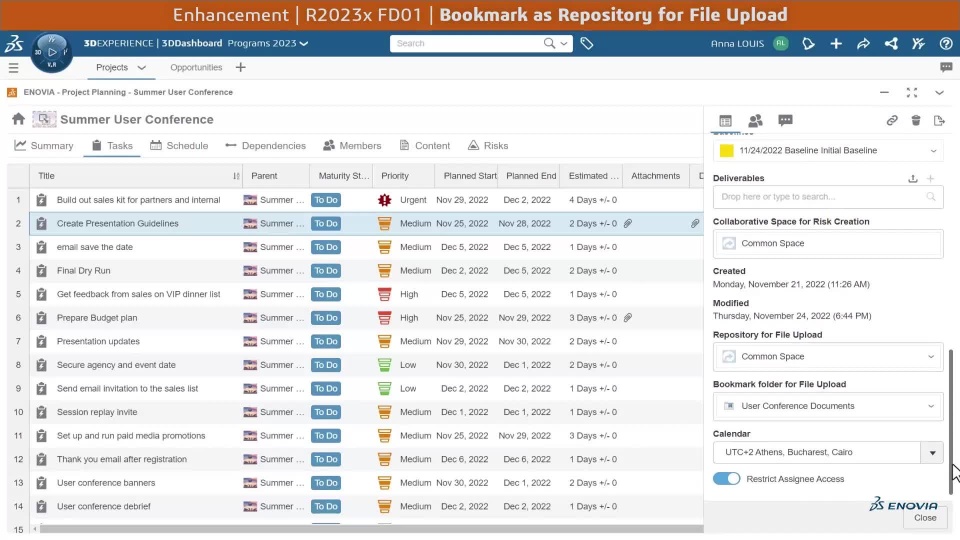Click attachment paperclip in Prepare Budget plan row
This screenshot has height=540, width=960.
point(628,318)
